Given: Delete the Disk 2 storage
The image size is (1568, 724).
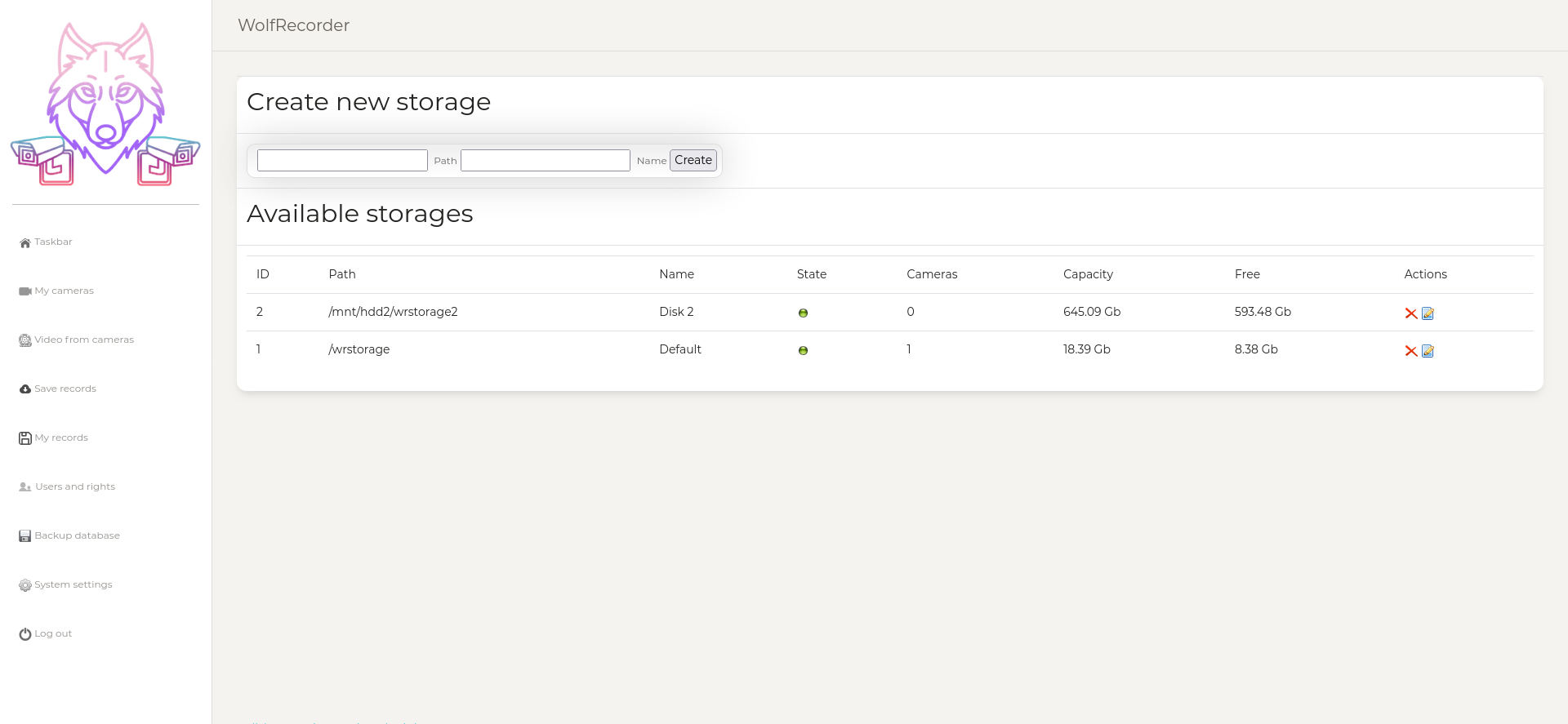Looking at the screenshot, I should 1410,313.
